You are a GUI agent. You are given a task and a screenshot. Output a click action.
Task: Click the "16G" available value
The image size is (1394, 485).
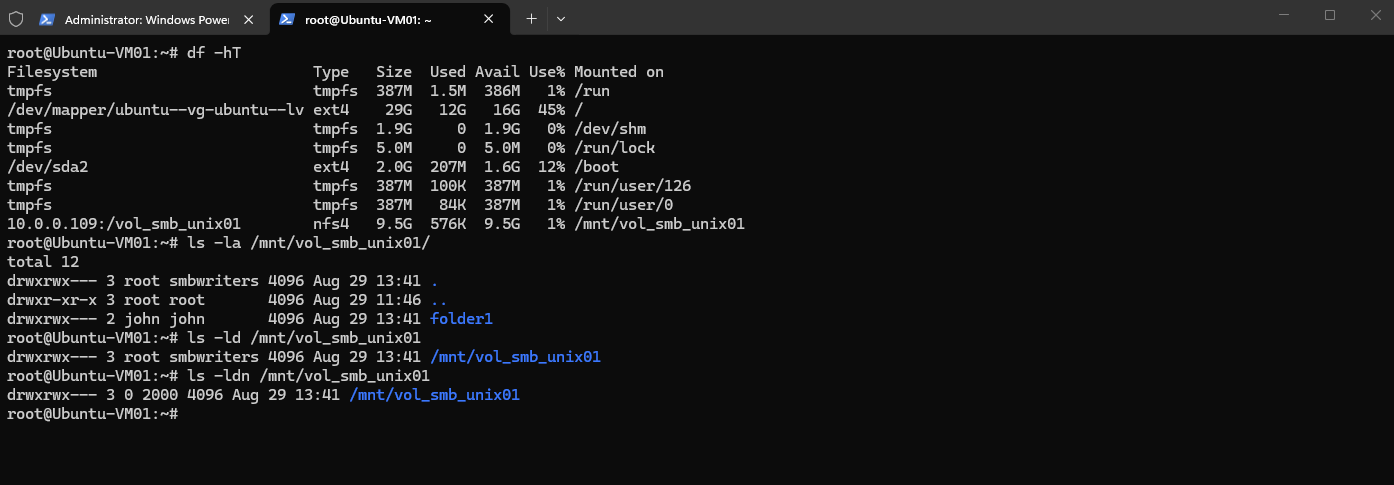coord(506,110)
